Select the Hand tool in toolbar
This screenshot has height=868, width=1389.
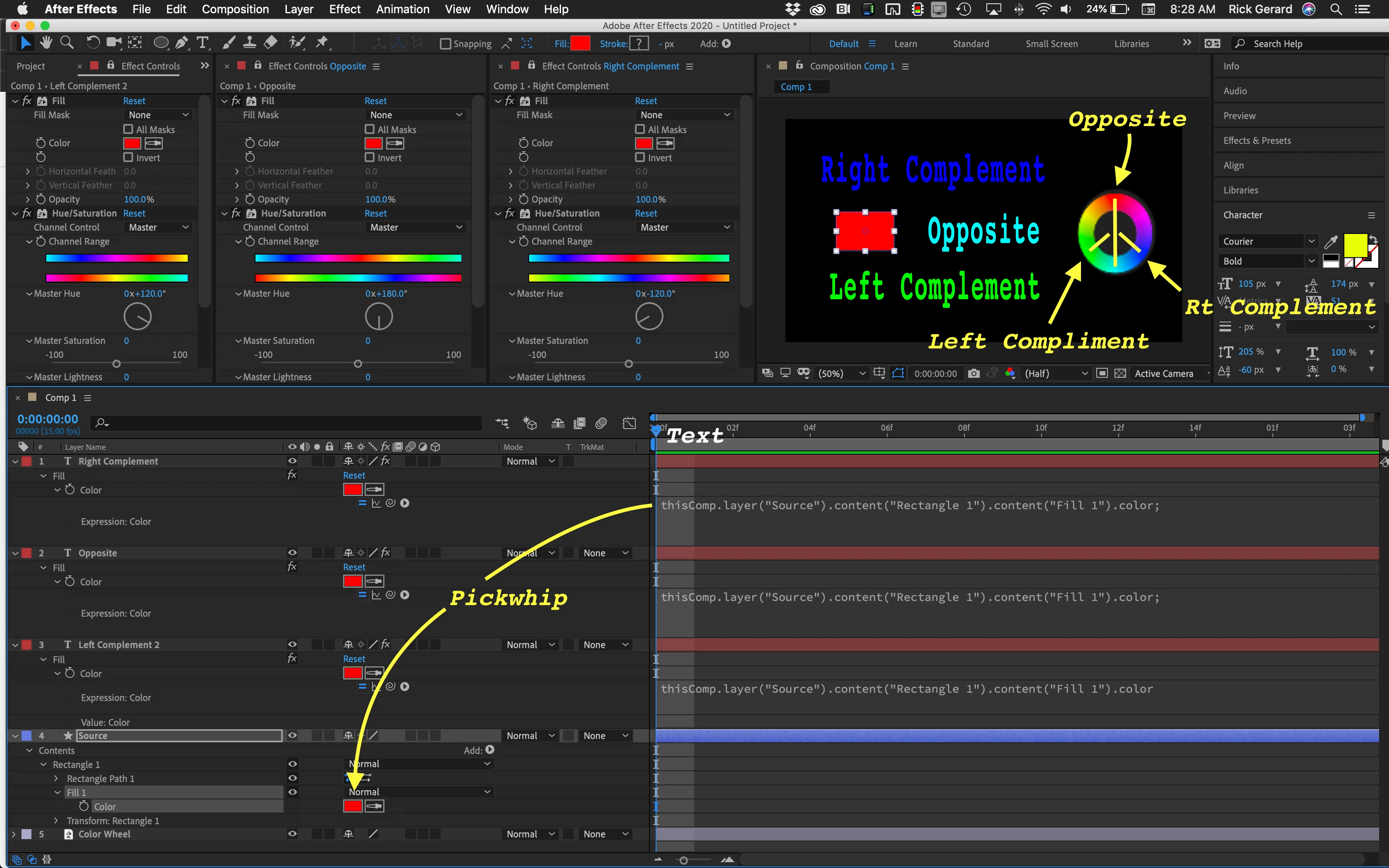(x=46, y=43)
